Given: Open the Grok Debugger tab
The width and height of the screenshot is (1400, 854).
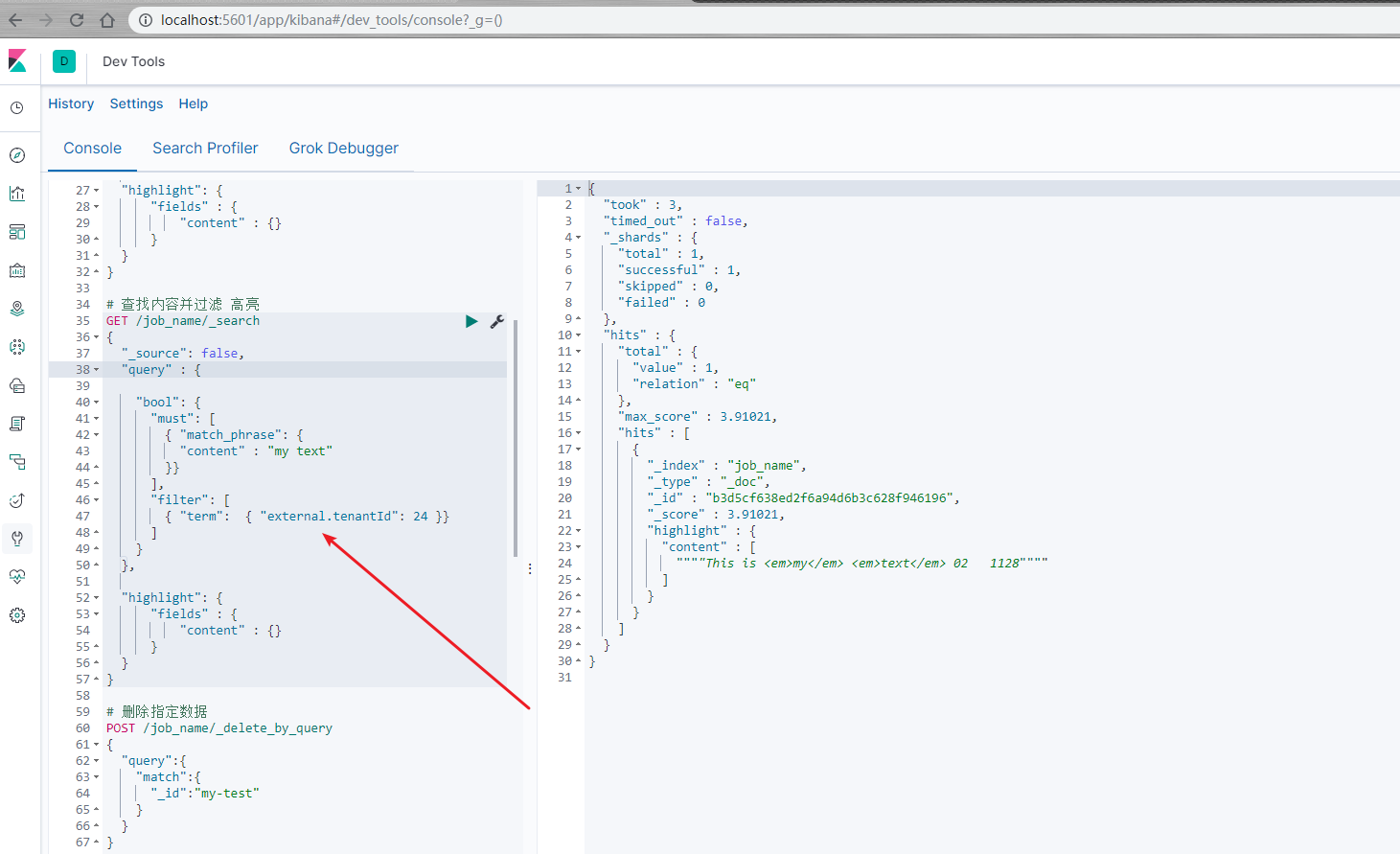Looking at the screenshot, I should pyautogui.click(x=343, y=148).
